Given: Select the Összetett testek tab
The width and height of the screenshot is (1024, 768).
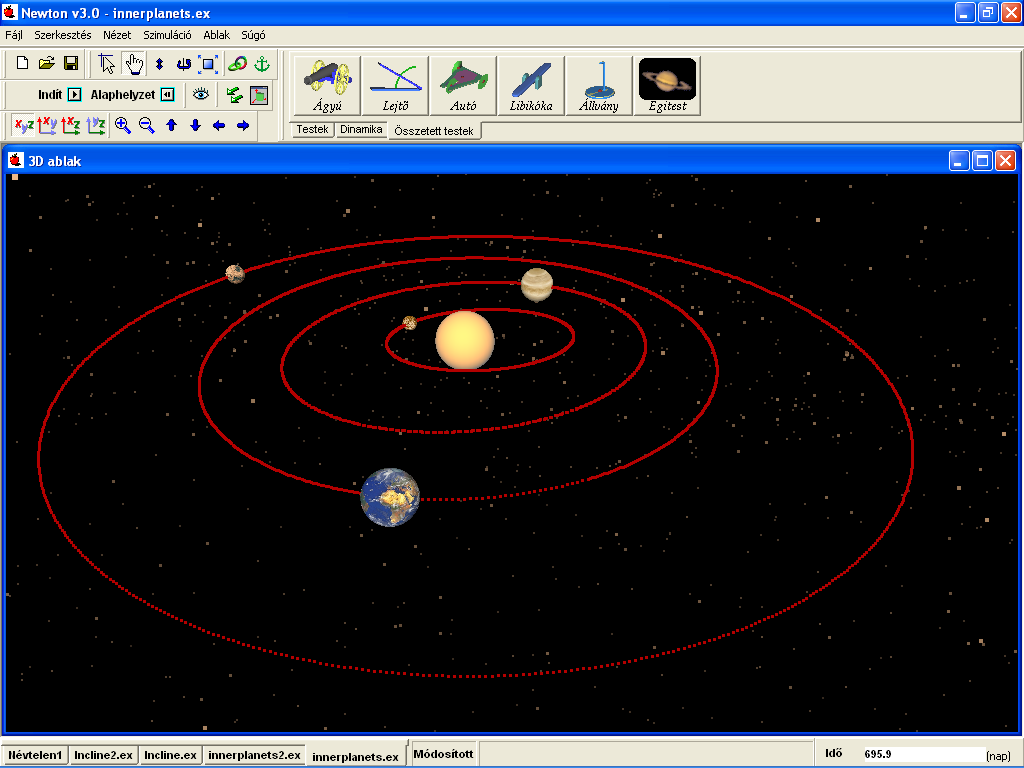Looking at the screenshot, I should point(434,131).
